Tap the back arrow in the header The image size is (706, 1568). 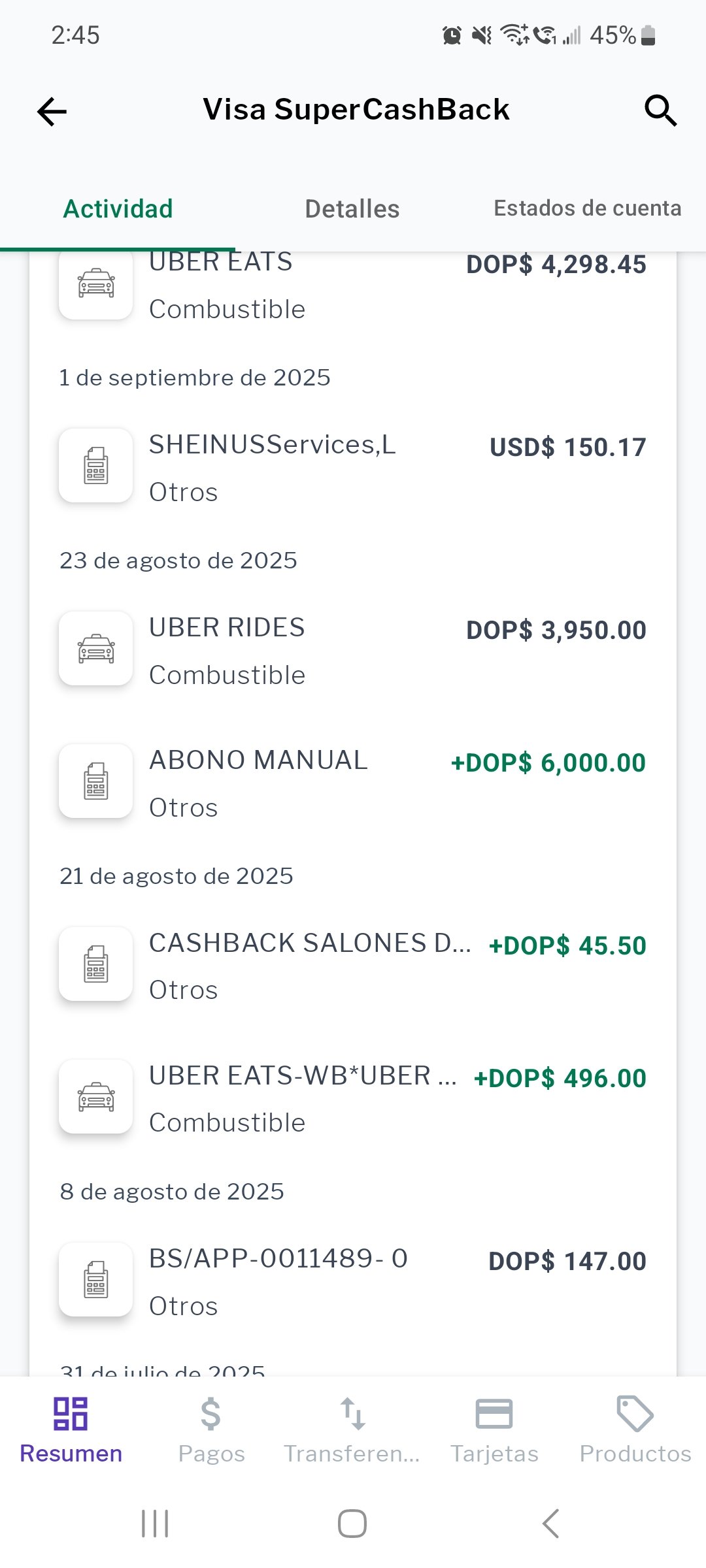[52, 111]
